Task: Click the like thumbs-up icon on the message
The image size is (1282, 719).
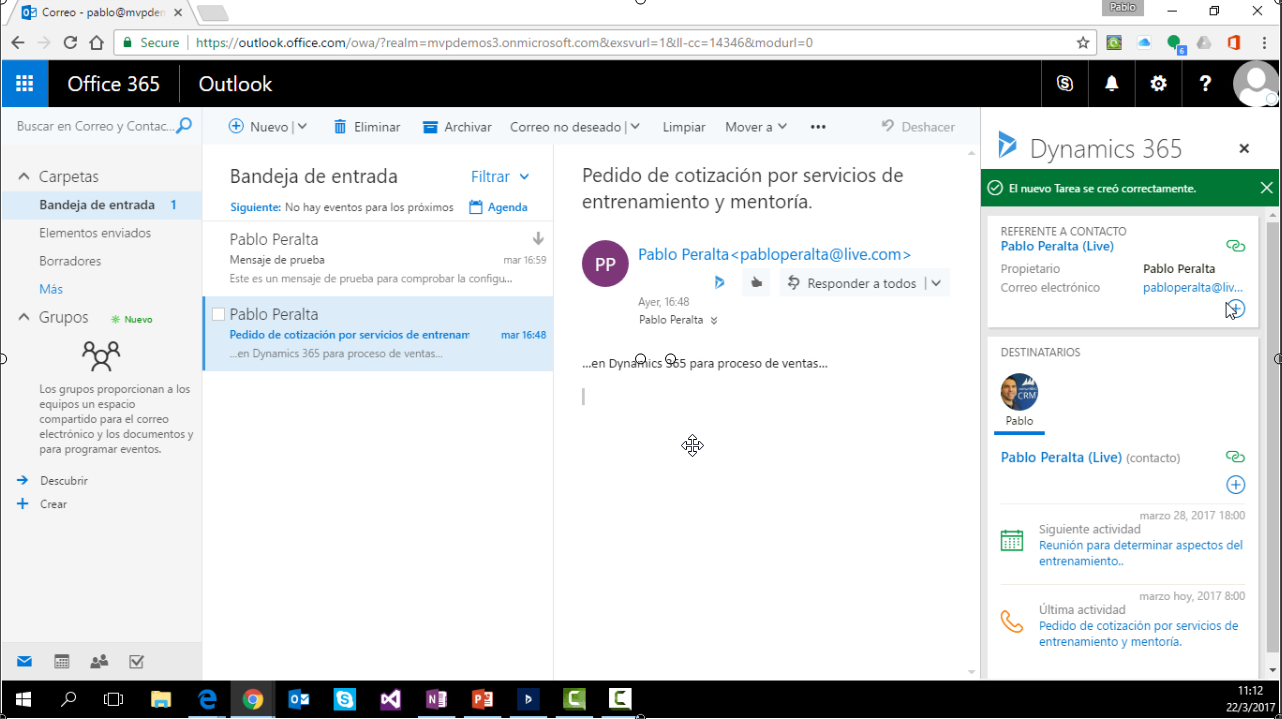Action: (756, 283)
